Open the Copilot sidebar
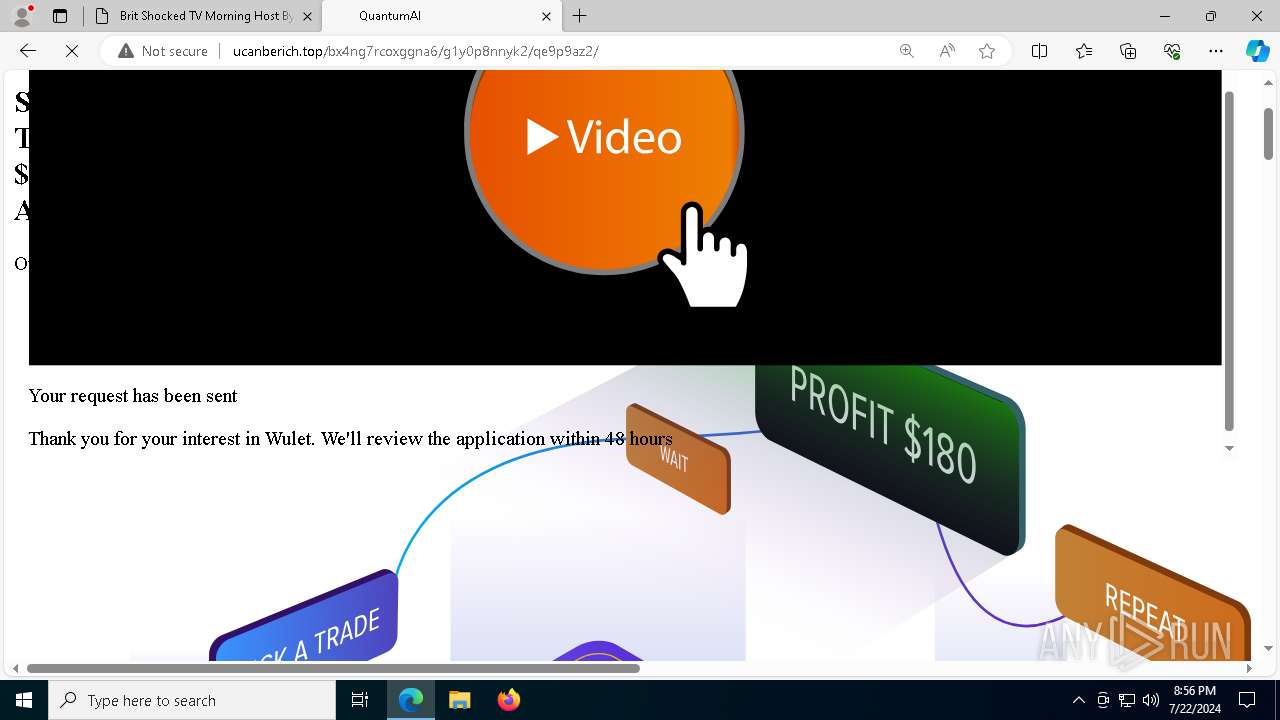 tap(1257, 51)
